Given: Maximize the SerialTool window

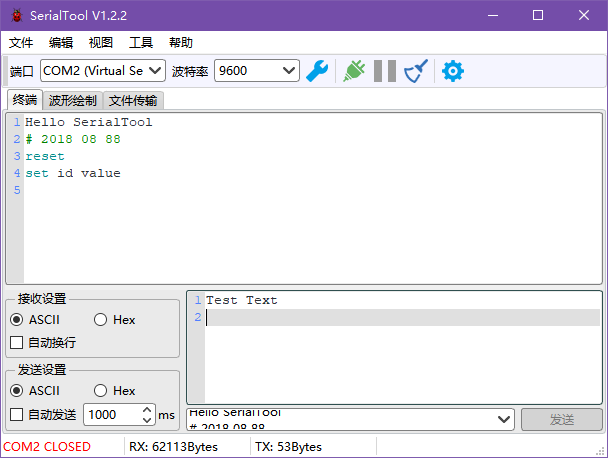Looking at the screenshot, I should tap(538, 16).
